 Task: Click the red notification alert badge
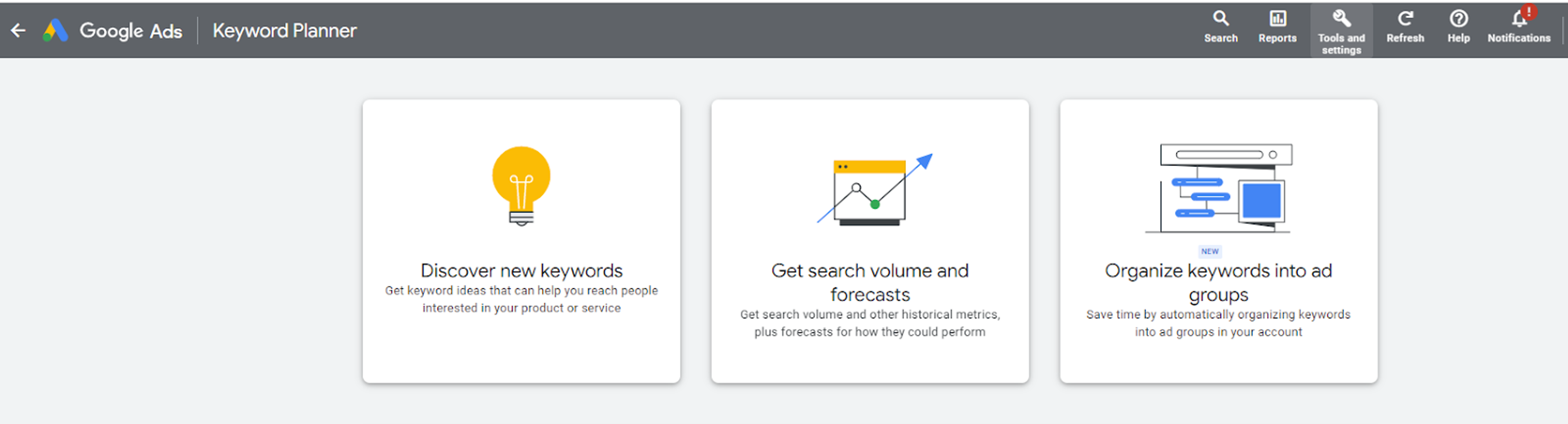[x=1528, y=11]
